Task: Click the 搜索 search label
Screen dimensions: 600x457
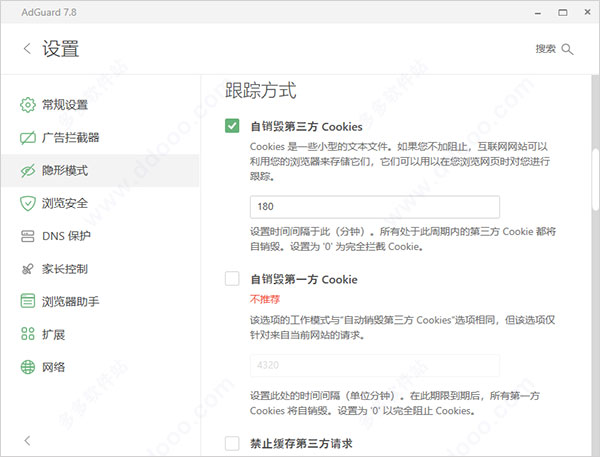Action: [x=545, y=49]
